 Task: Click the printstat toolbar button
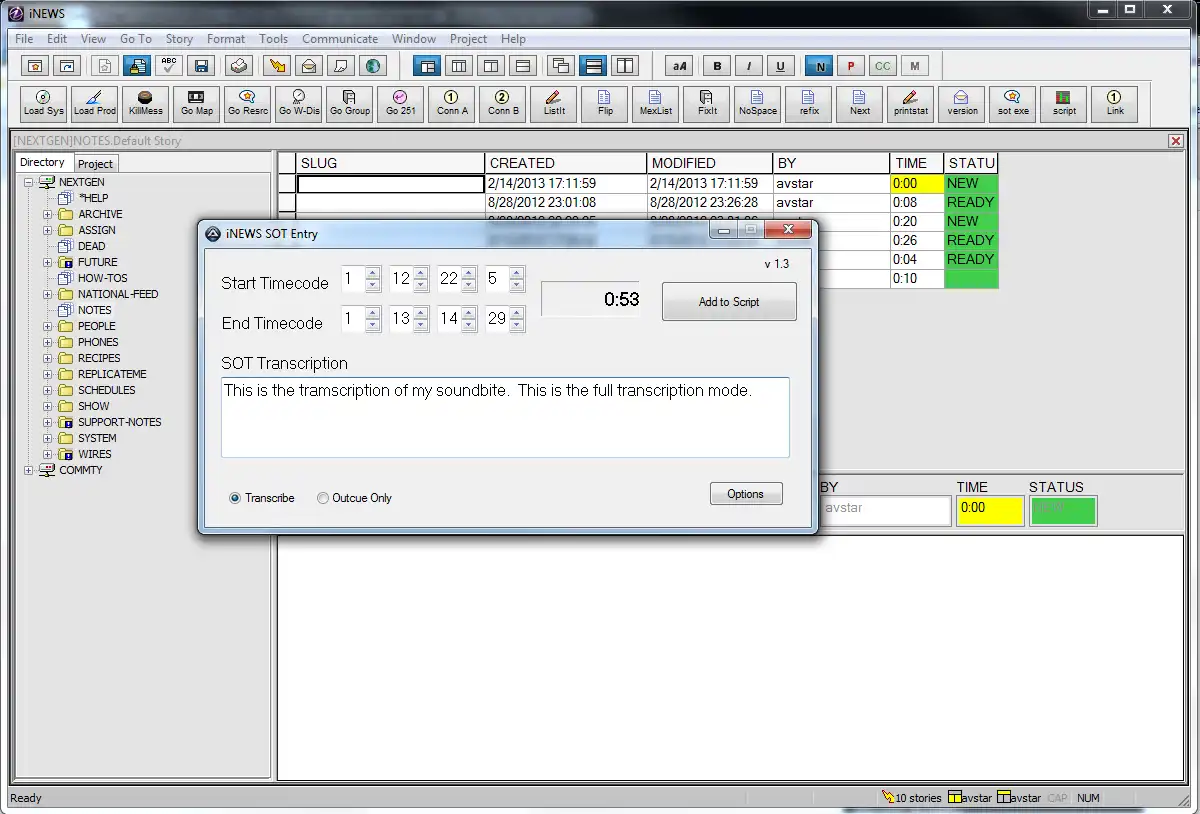[x=911, y=103]
